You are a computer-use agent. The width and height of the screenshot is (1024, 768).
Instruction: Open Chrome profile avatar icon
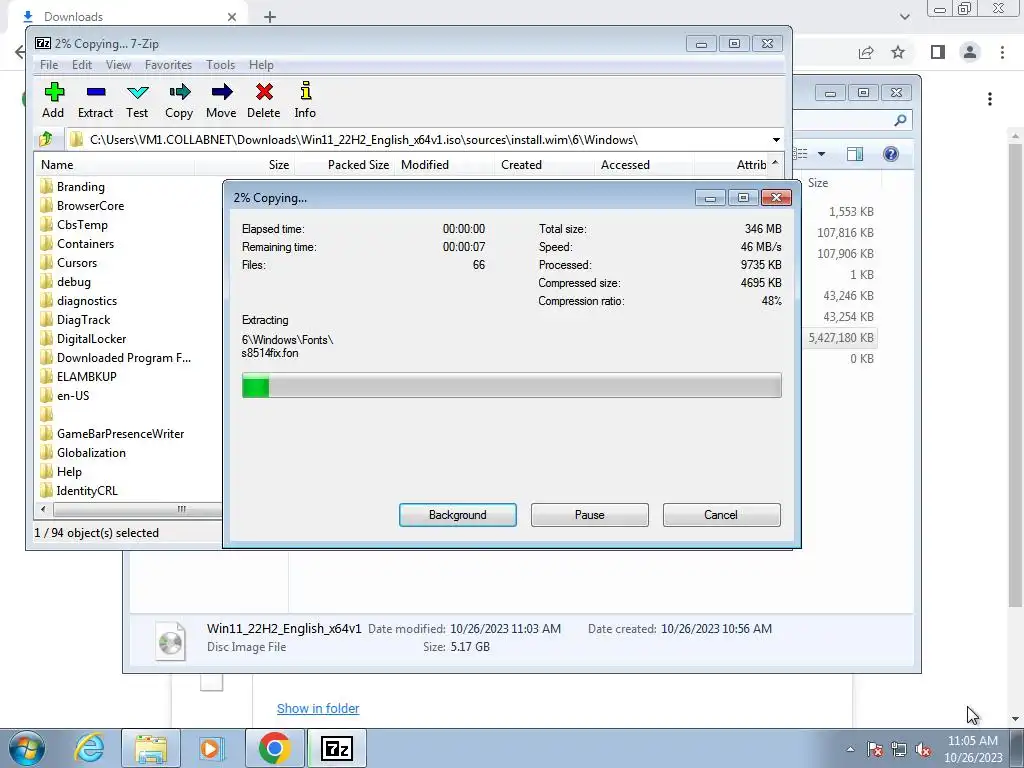pos(970,52)
